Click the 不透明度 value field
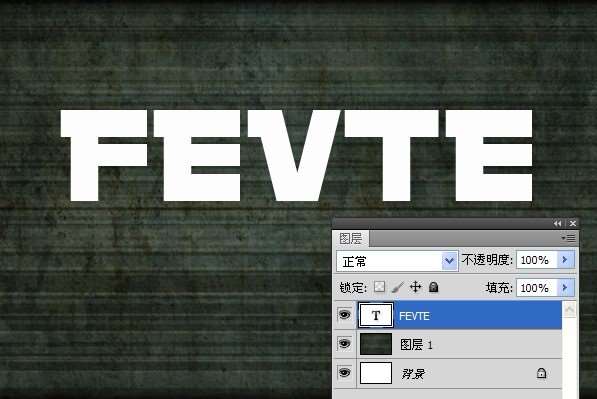Image resolution: width=597 pixels, height=399 pixels. coord(536,260)
